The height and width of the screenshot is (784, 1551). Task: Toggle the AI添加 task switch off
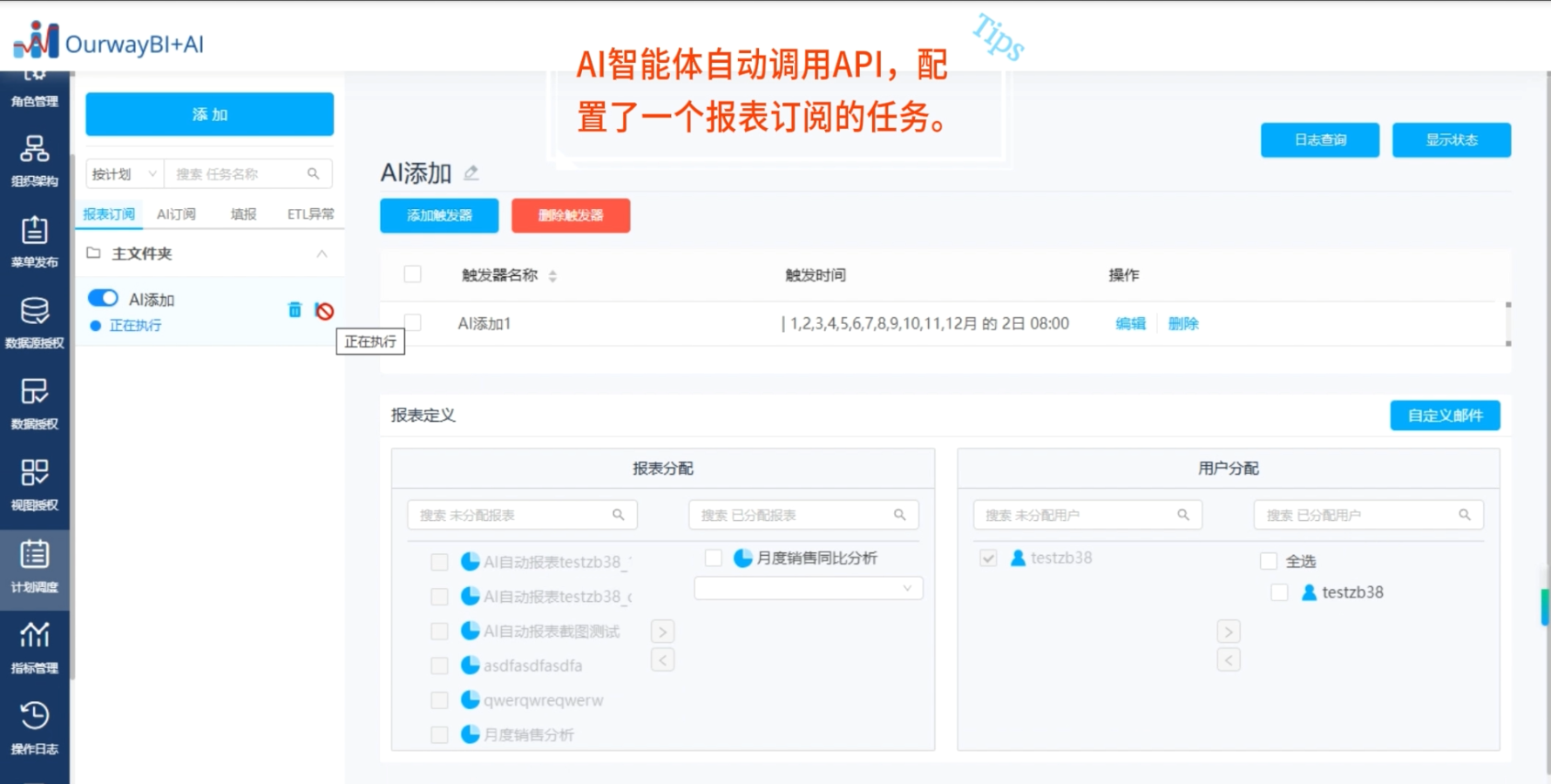[x=103, y=299]
